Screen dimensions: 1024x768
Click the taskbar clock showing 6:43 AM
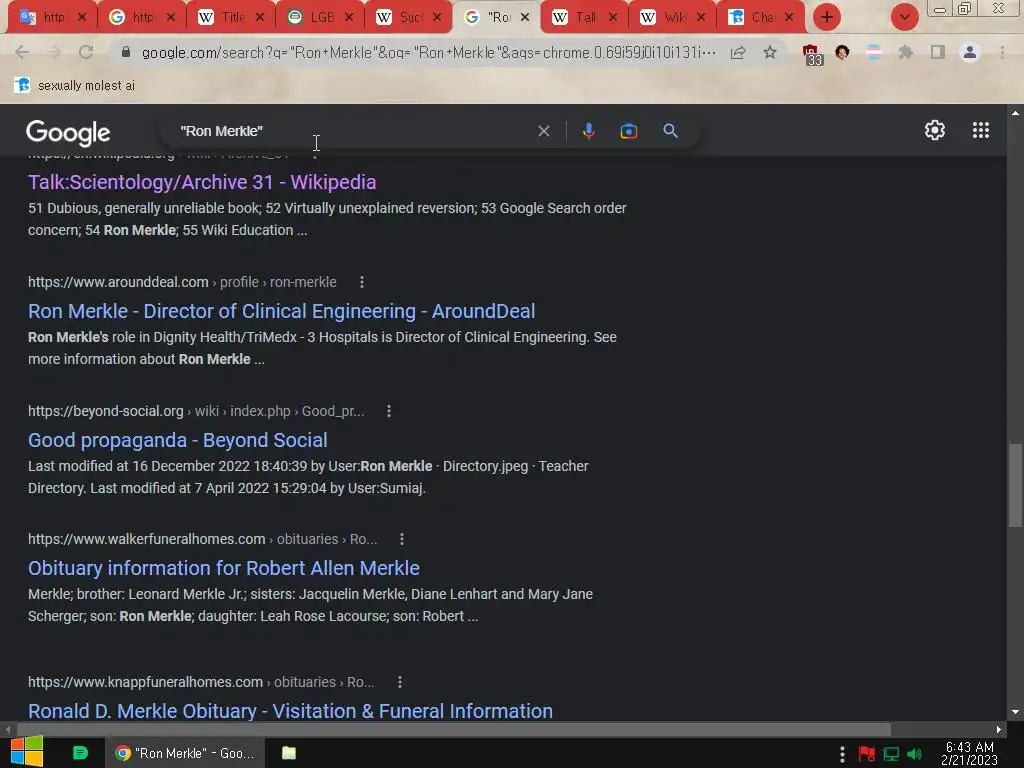(x=969, y=753)
